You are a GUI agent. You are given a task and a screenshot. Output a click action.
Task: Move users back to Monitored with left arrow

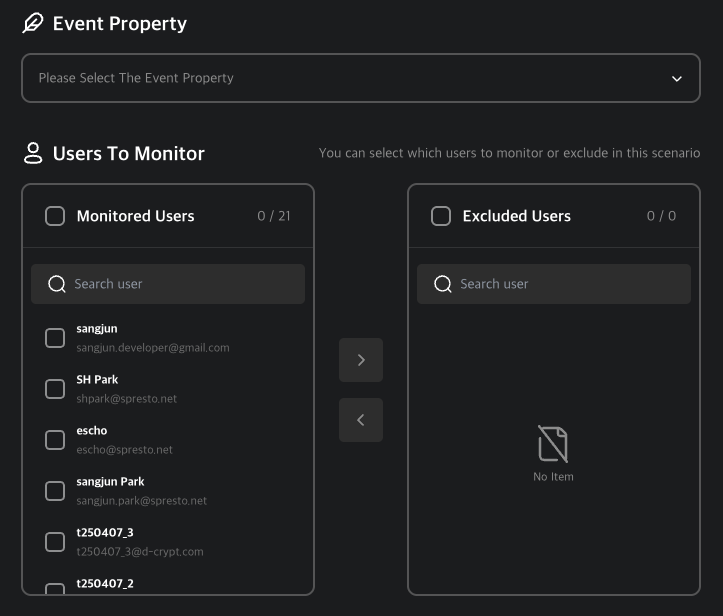361,420
